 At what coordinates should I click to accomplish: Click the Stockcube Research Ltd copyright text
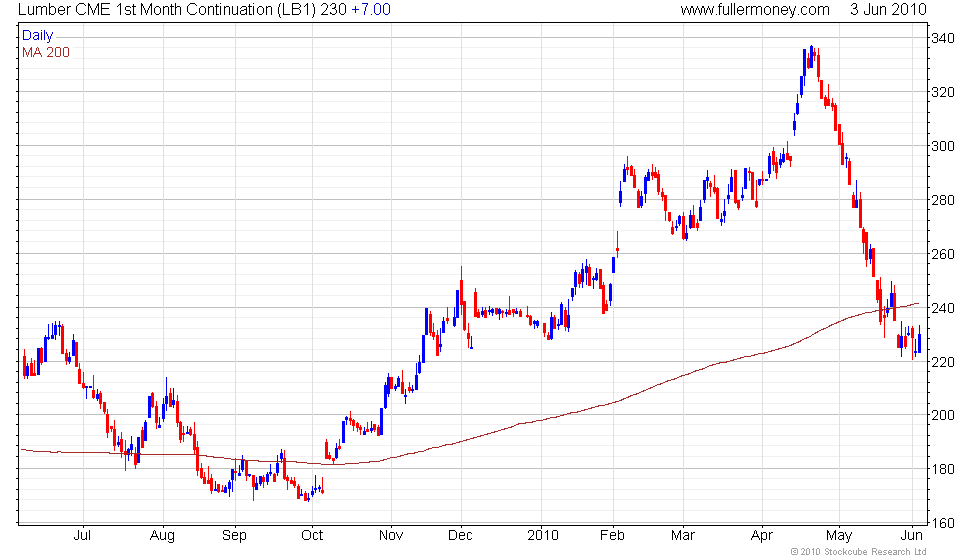click(x=858, y=552)
